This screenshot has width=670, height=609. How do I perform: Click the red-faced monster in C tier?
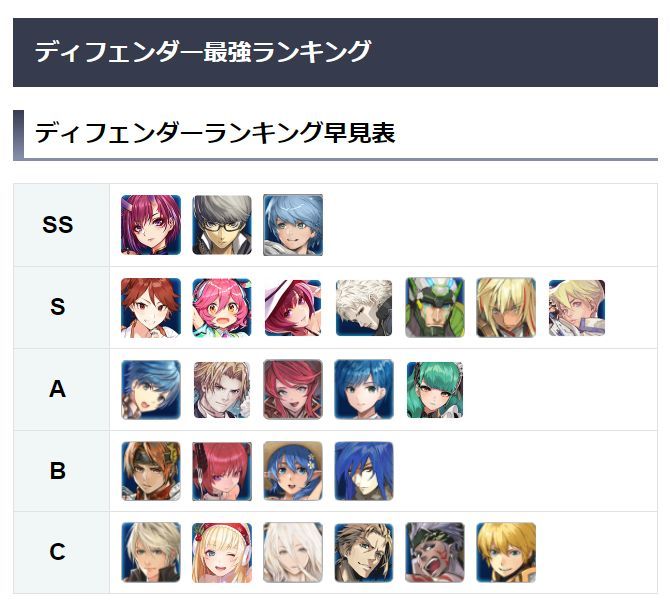pos(435,552)
